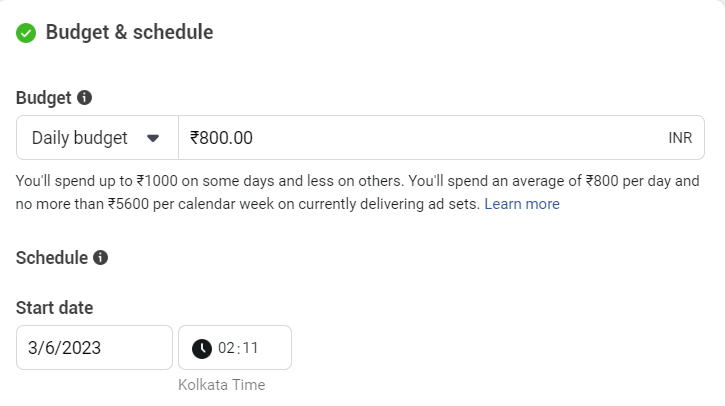Viewport: 725px width, 406px height.
Task: Click the 3/6/2023 start date field
Action: point(94,348)
